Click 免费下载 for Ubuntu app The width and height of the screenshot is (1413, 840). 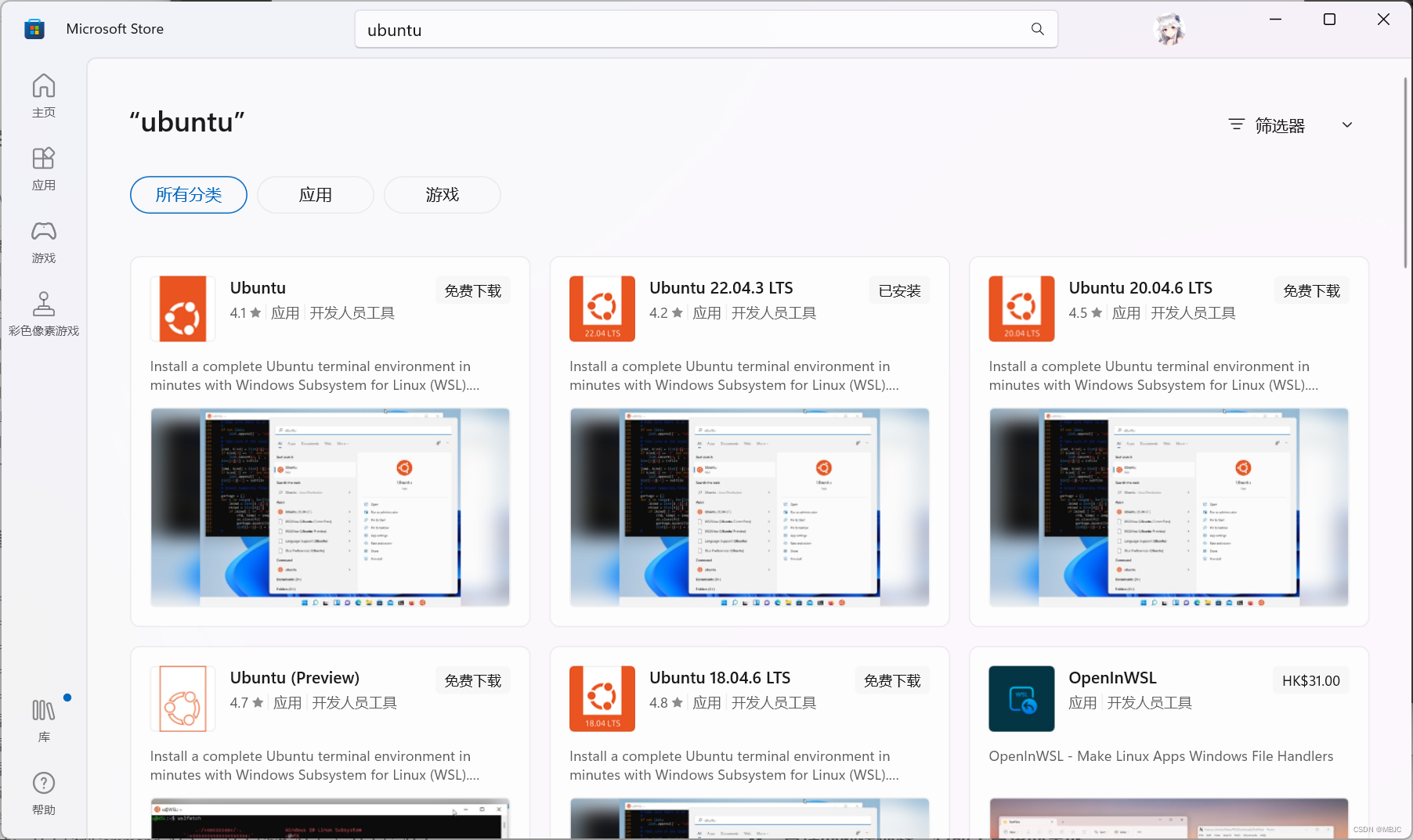click(x=472, y=290)
